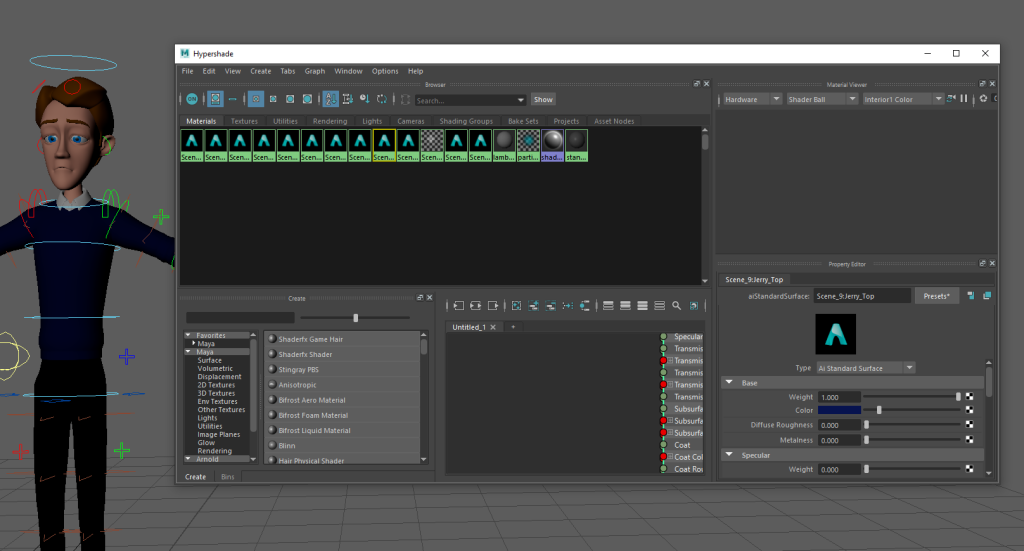Open the Interior1 Color environment dropdown
1024x551 pixels.
[903, 99]
